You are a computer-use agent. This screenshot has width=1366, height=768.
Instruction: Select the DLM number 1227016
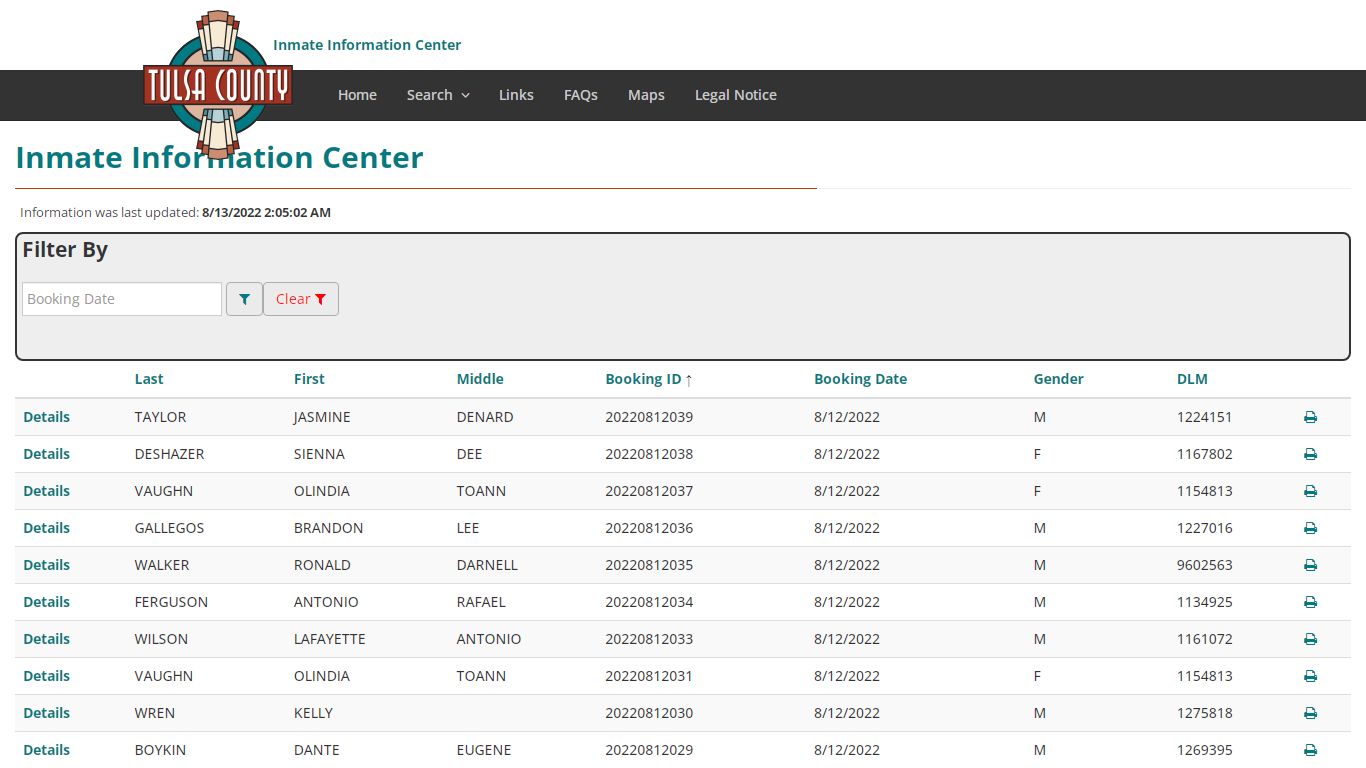(1205, 528)
